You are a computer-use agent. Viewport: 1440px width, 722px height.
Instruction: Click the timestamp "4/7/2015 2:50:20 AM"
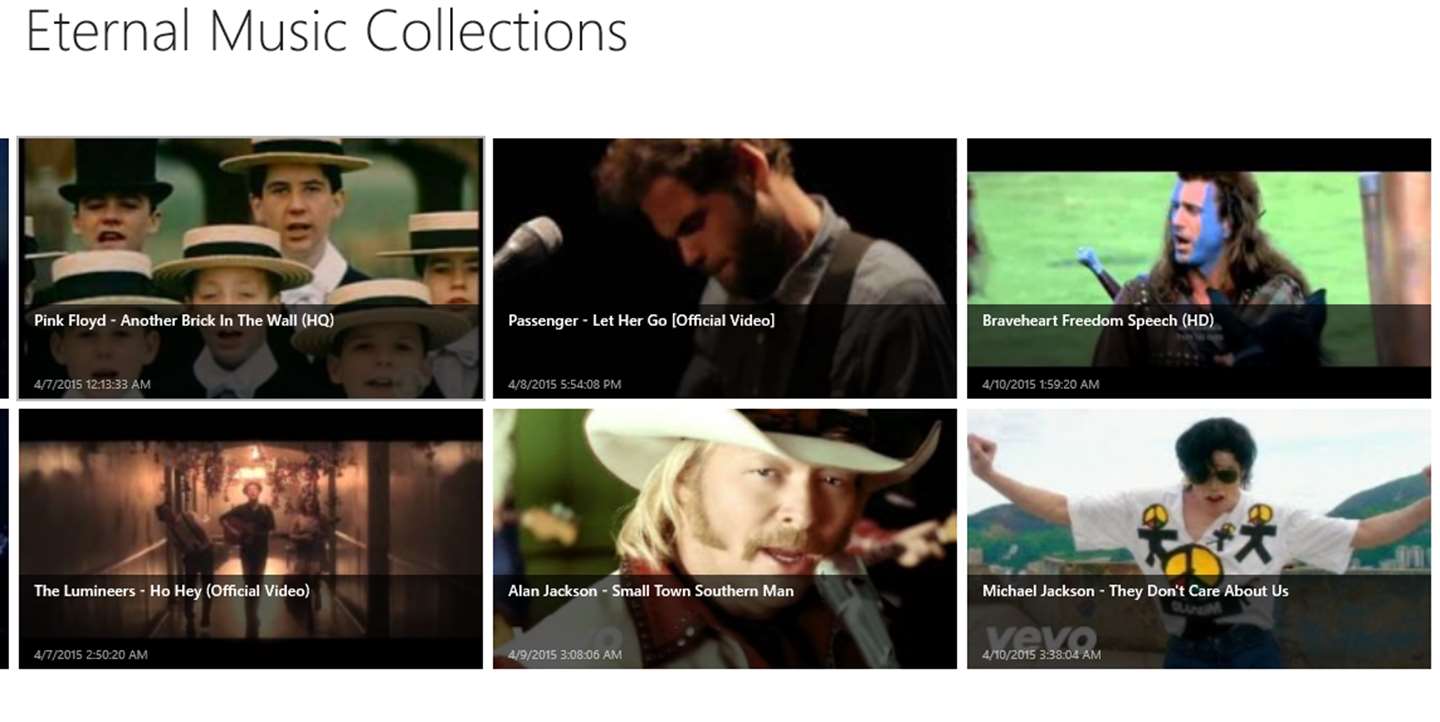coord(90,655)
